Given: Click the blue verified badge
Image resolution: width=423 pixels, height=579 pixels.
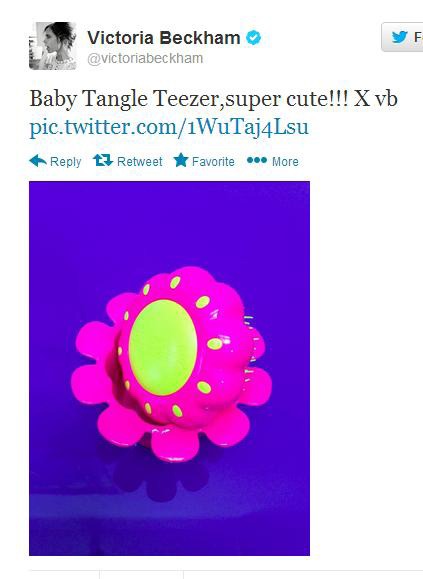Looking at the screenshot, I should click(x=254, y=38).
